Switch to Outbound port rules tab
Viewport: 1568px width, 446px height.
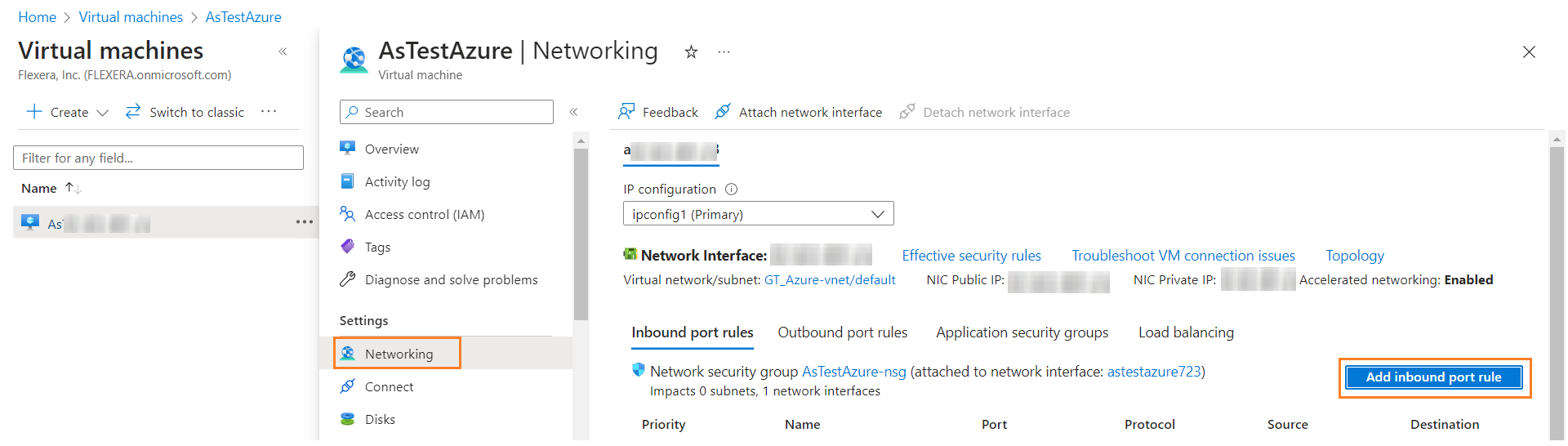click(842, 332)
